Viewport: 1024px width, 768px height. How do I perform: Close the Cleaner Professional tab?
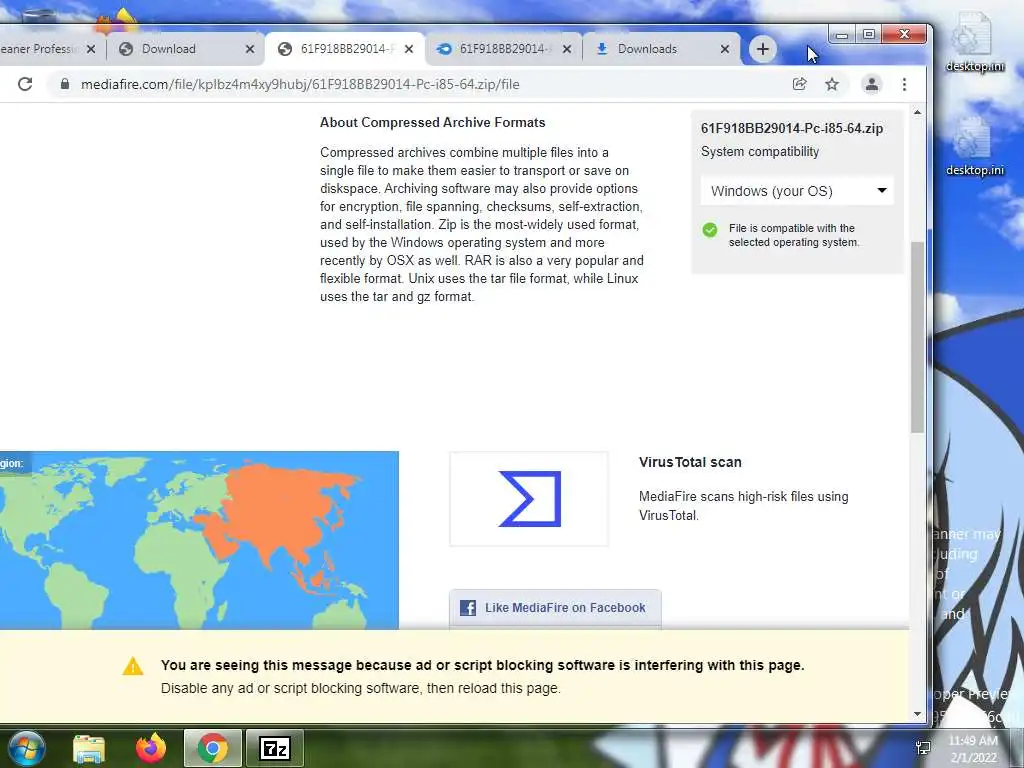[91, 49]
